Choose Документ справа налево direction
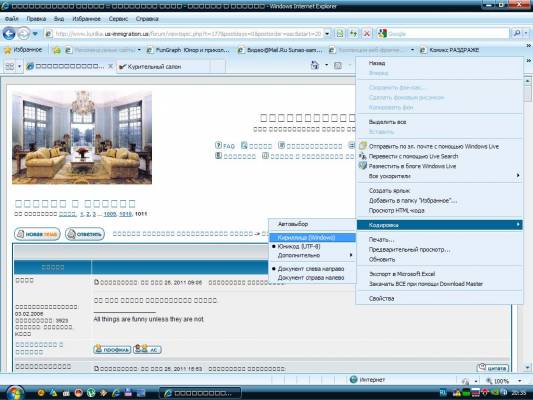This screenshot has width=533, height=400. click(x=312, y=278)
